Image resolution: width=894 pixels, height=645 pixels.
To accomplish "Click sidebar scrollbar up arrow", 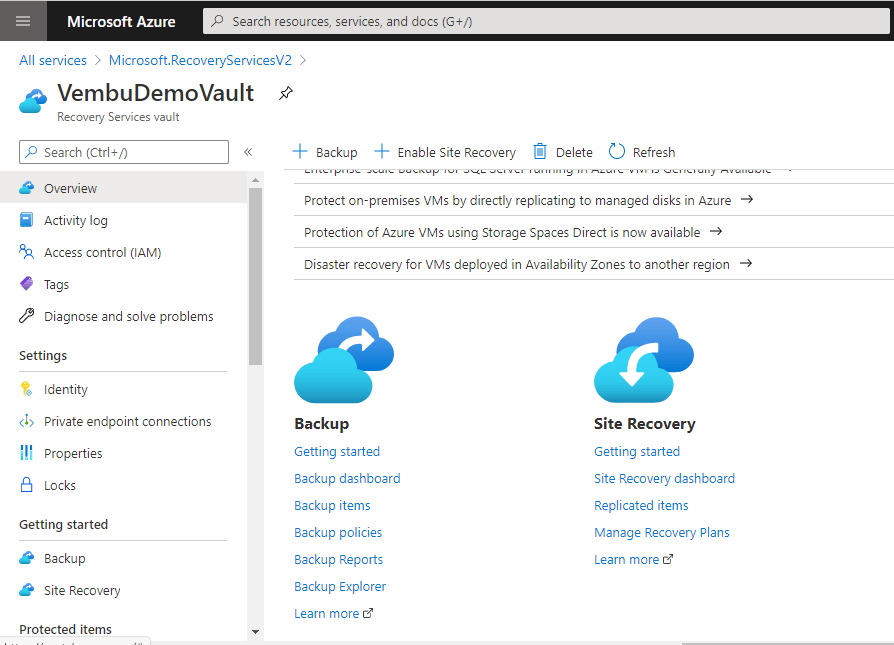I will pyautogui.click(x=255, y=180).
